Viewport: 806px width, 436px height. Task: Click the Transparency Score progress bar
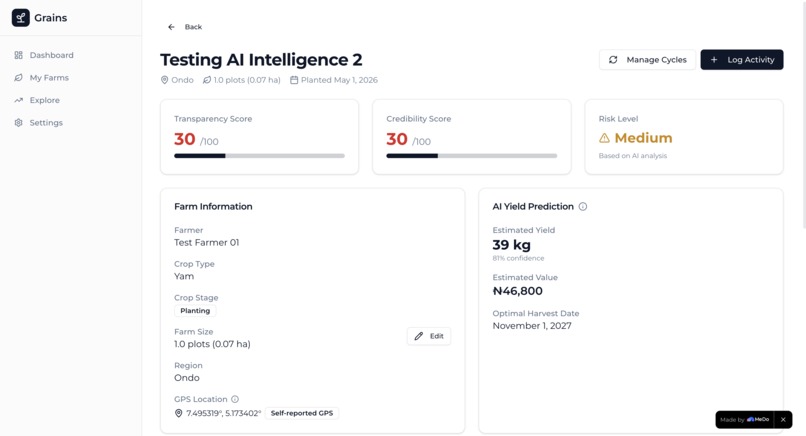pos(259,156)
